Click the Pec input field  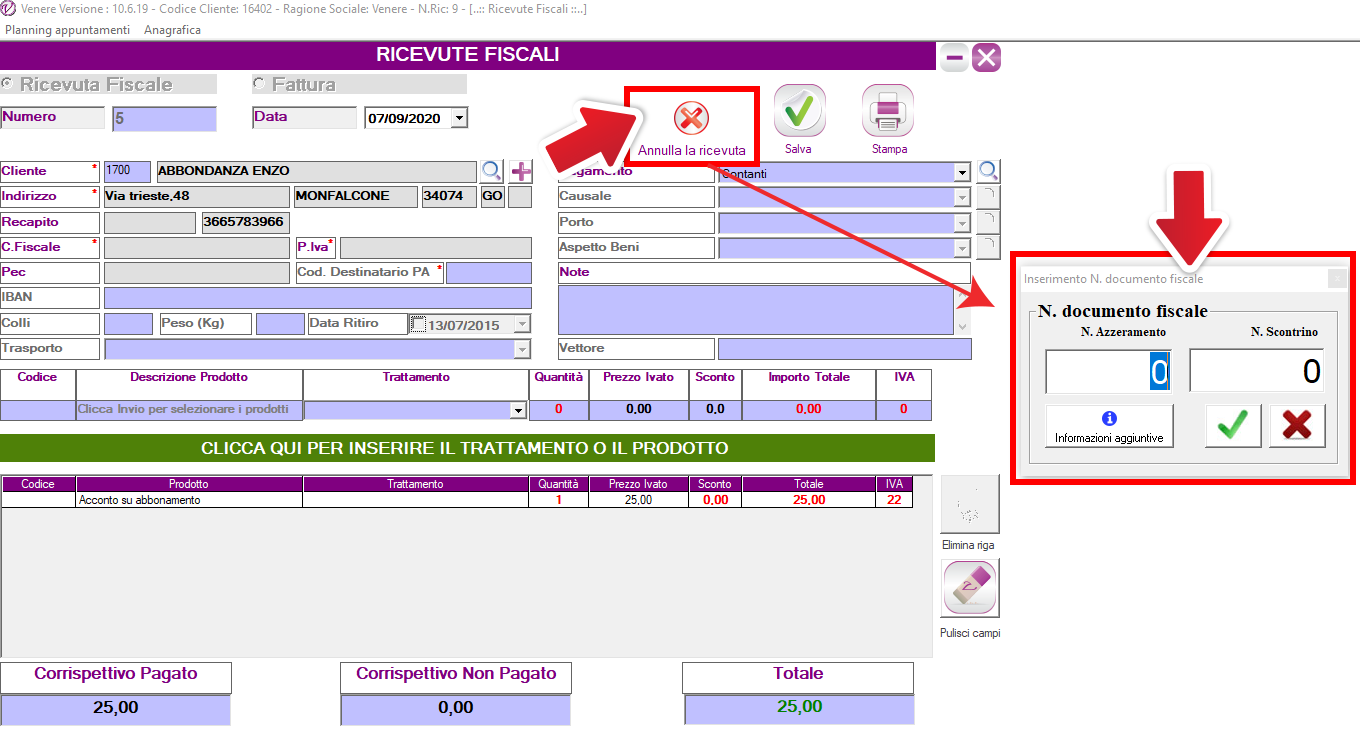197,273
